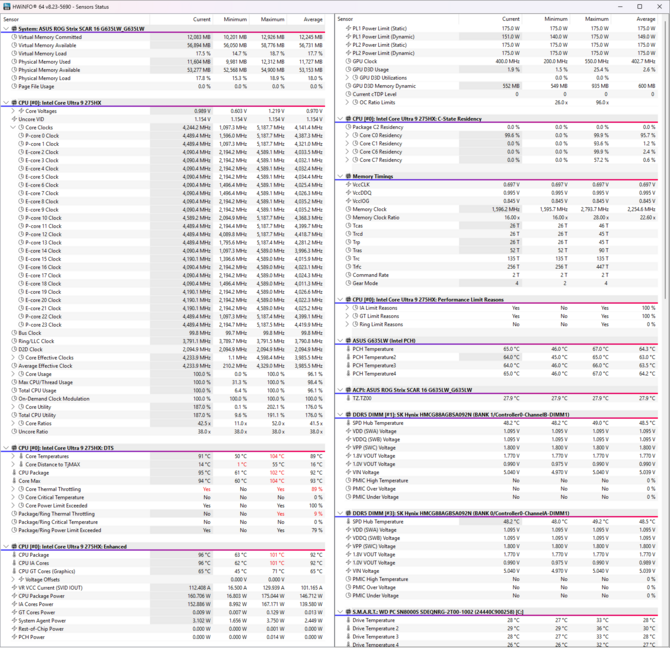Click thermometer icon beside SPD Hub Temperature DIMM #1
This screenshot has width=670, height=648.
click(348, 423)
